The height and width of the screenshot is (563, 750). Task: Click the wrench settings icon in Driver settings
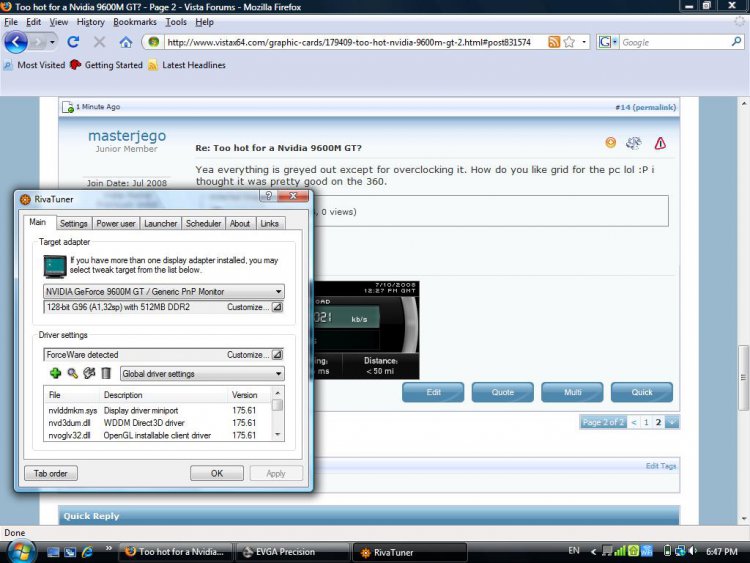pyautogui.click(x=89, y=373)
